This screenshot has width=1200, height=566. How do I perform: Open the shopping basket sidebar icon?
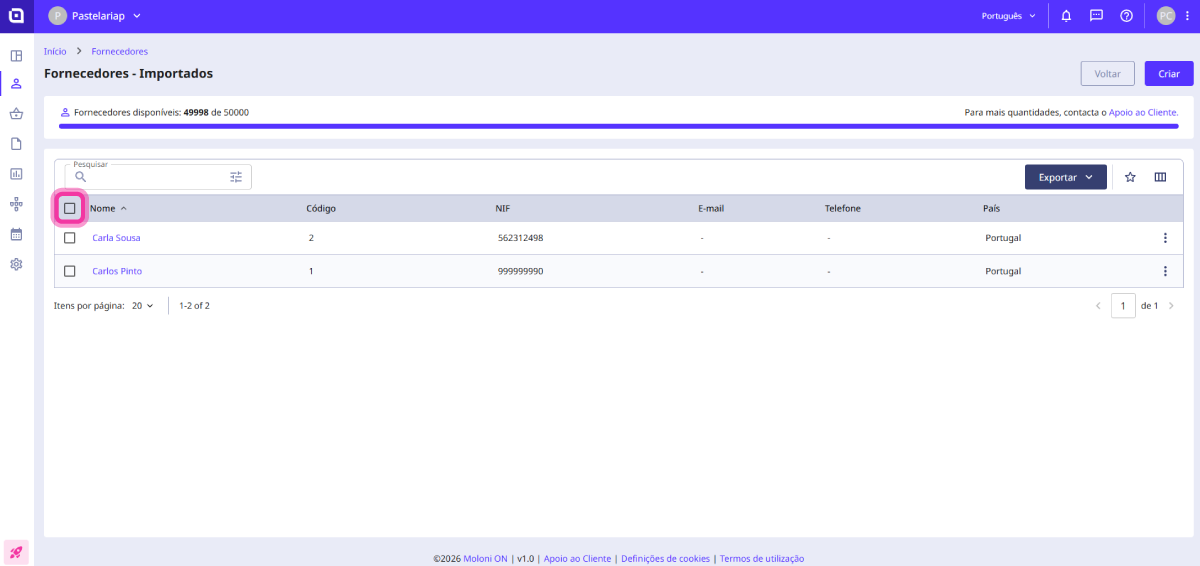[x=16, y=114]
